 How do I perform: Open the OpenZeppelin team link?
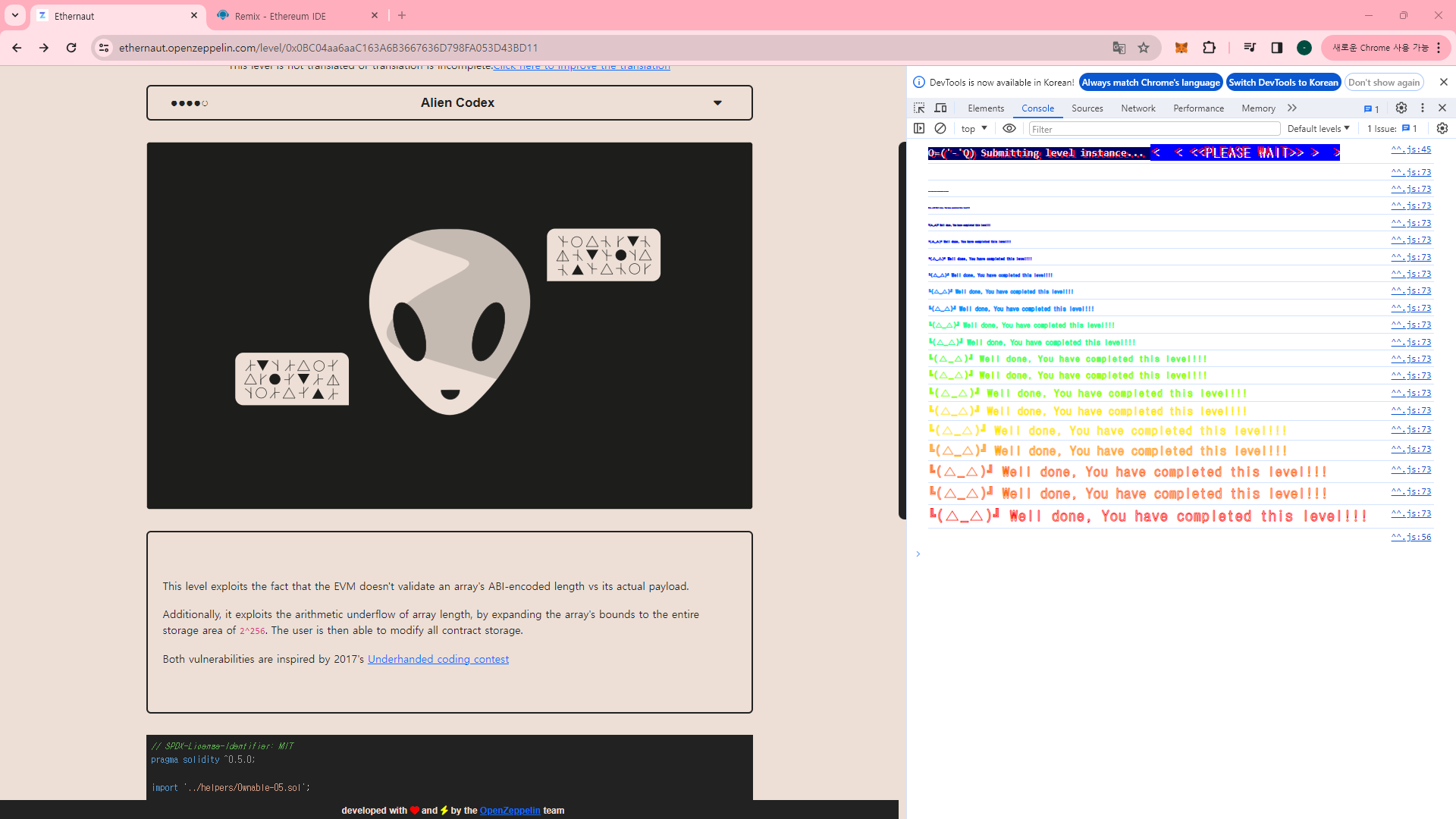510,810
